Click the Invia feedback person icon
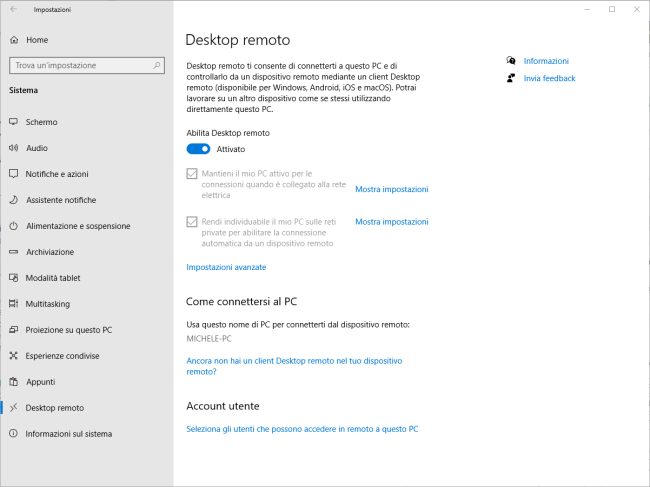The width and height of the screenshot is (650, 487). [511, 78]
